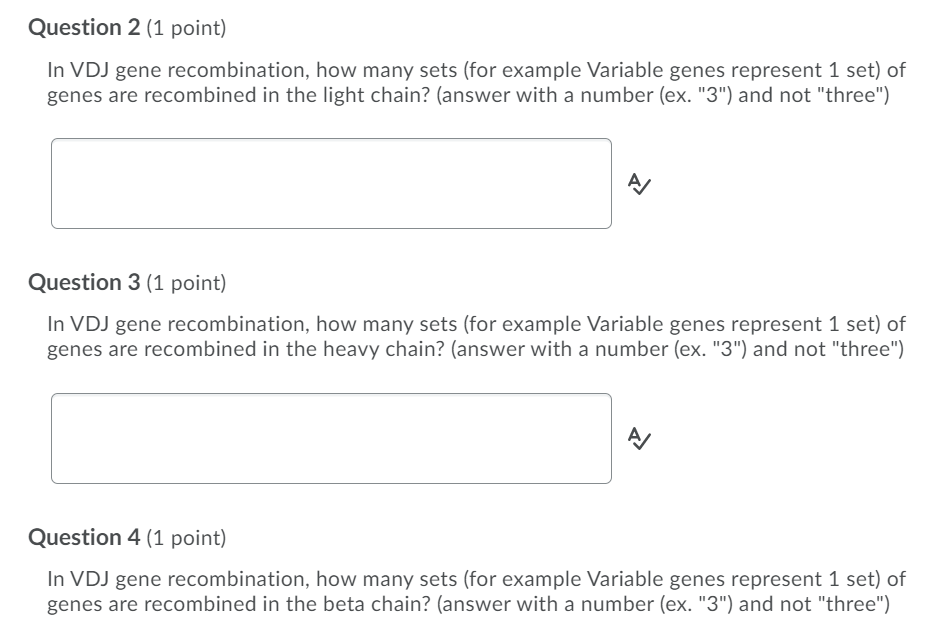Click the heavy chain question text

point(471,336)
